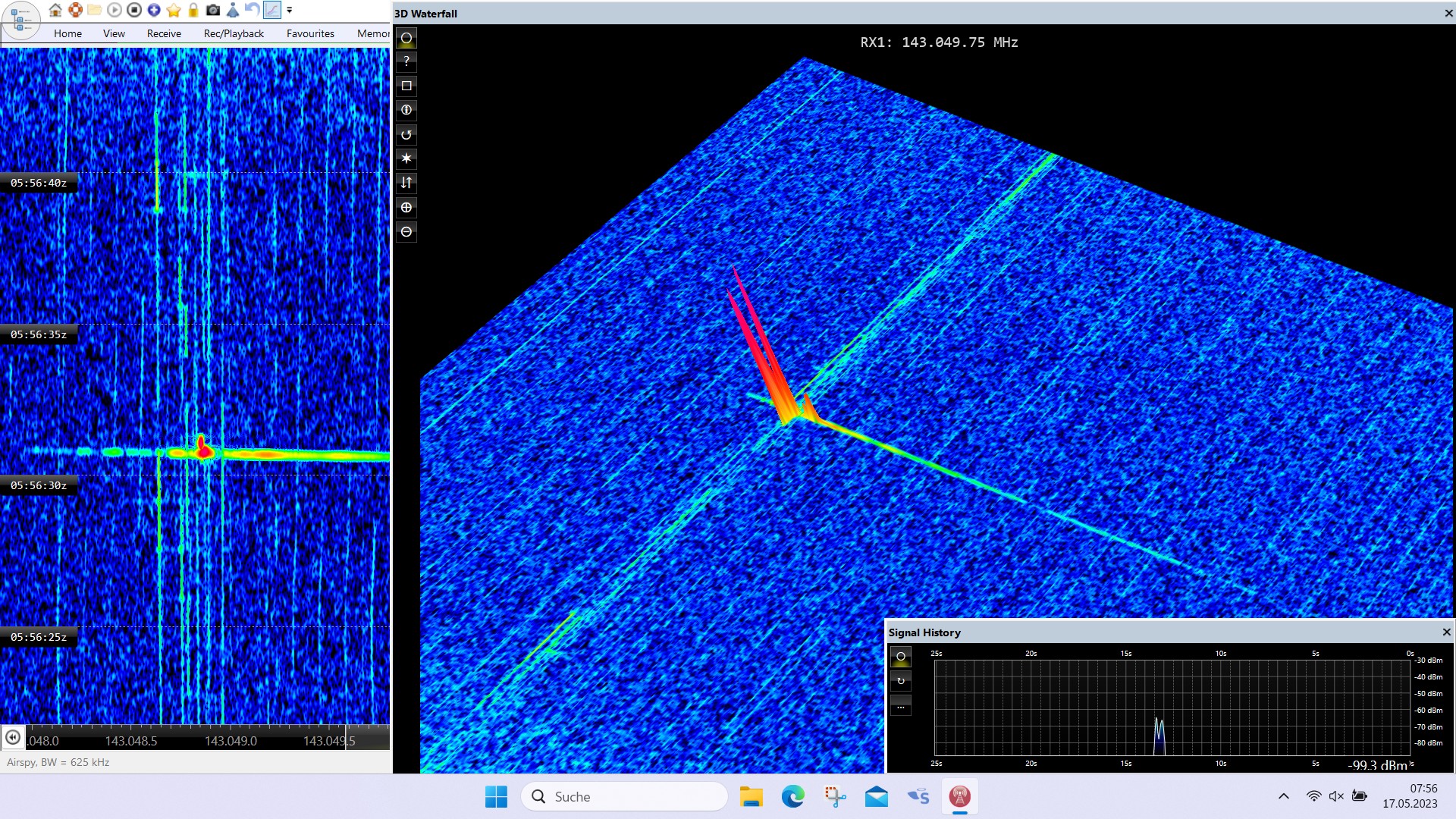
Task: Open the Home ribbon tab
Action: pos(67,33)
